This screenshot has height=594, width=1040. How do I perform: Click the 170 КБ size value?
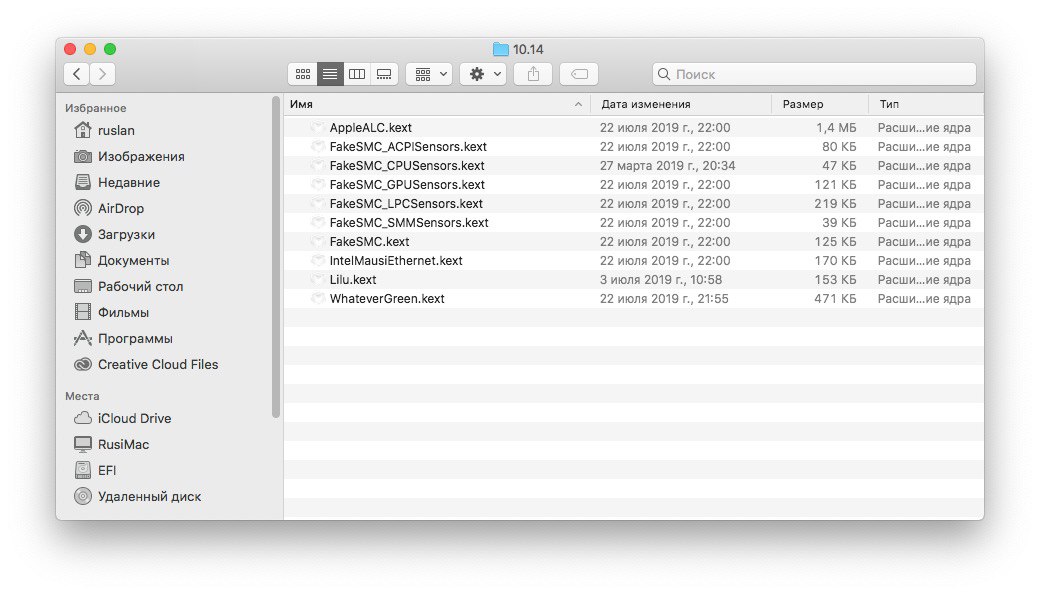point(835,261)
